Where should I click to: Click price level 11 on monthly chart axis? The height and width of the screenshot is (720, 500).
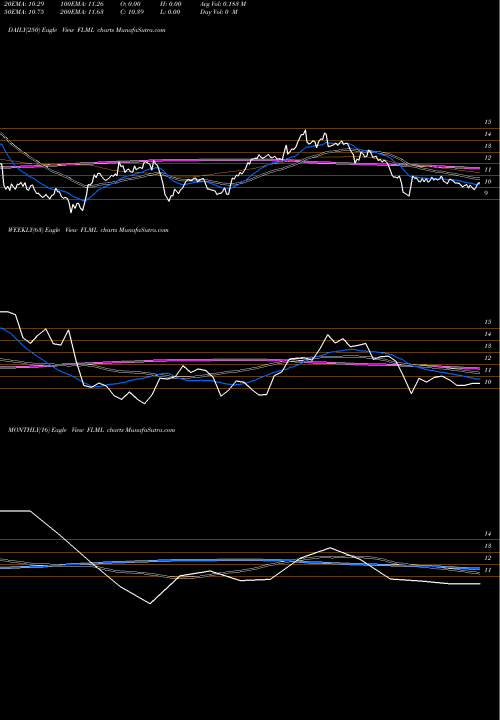coord(488,570)
